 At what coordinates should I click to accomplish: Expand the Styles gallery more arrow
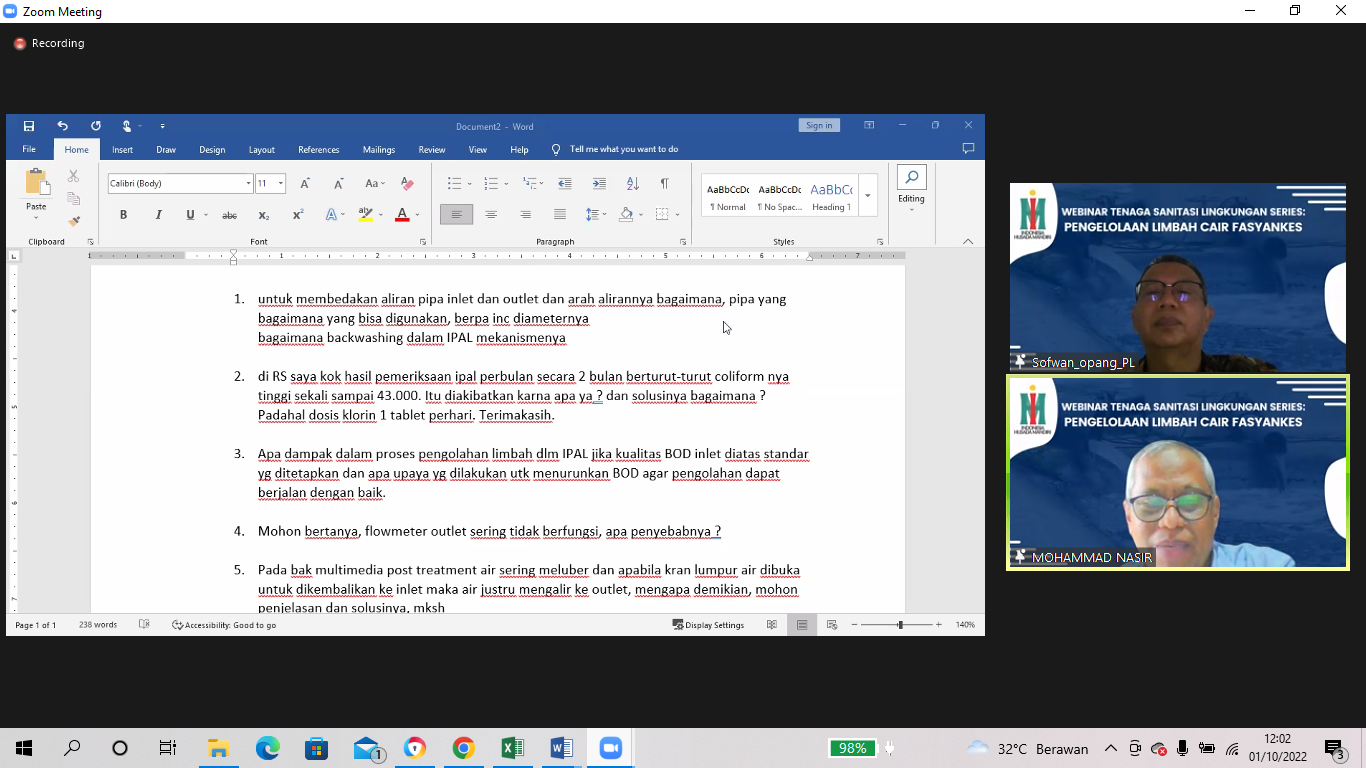click(x=868, y=196)
